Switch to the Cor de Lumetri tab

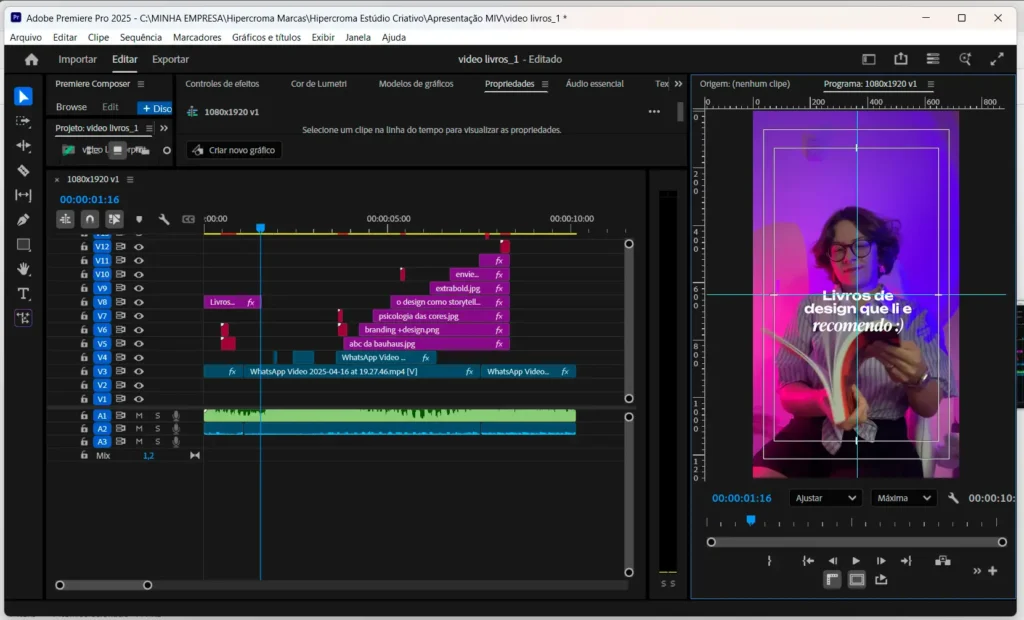coord(318,84)
